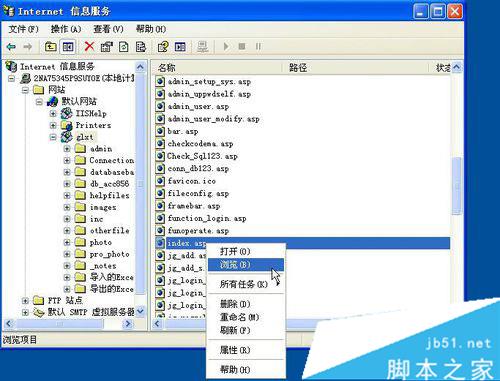Open the 查看(V) menu
This screenshot has height=381, width=500.
[108, 29]
